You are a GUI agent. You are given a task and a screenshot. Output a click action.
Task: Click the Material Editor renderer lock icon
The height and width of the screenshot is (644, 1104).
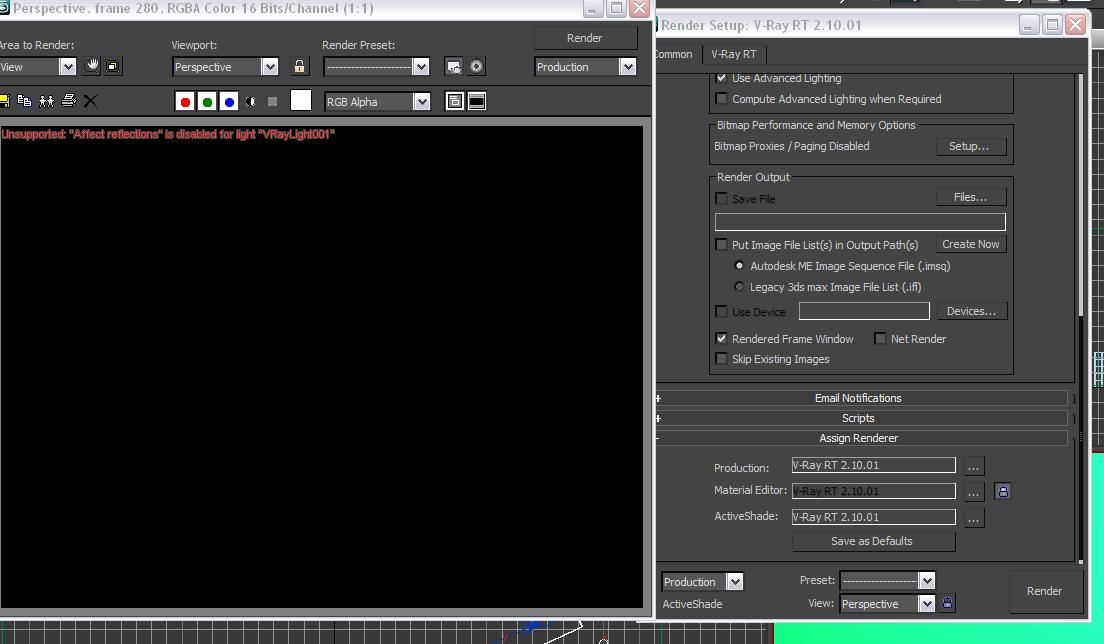pyautogui.click(x=1003, y=491)
